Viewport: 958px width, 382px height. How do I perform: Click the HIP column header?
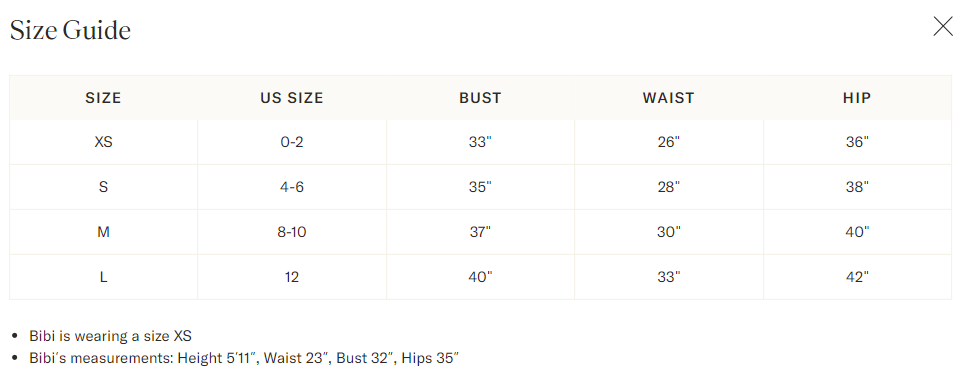[857, 98]
